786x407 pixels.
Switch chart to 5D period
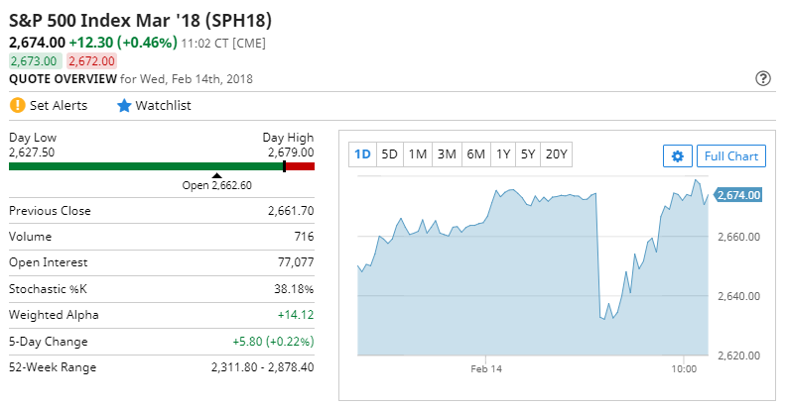(389, 154)
